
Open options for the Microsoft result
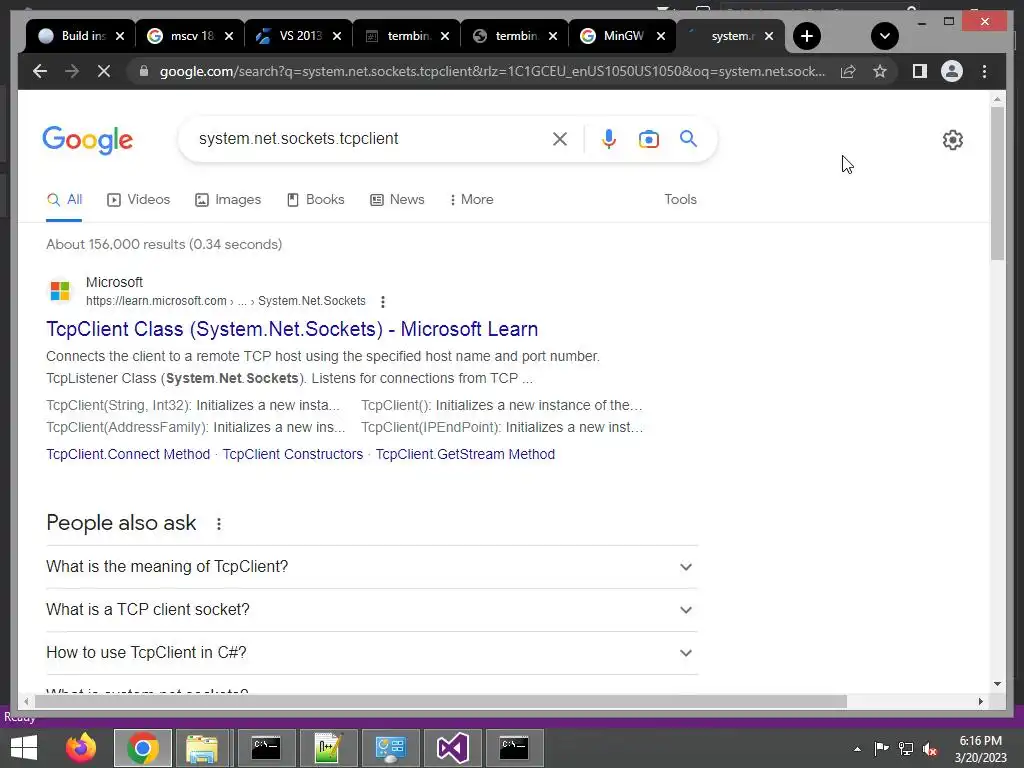coord(383,301)
